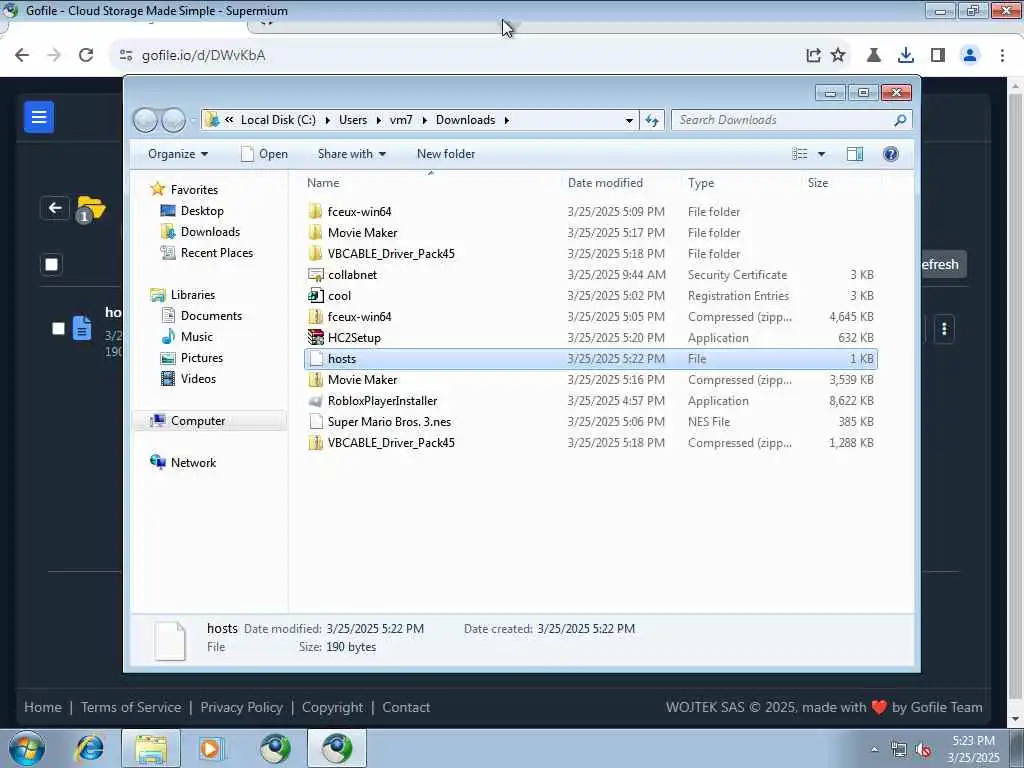The image size is (1024, 768).
Task: Open the Contact footer link
Action: 406,707
